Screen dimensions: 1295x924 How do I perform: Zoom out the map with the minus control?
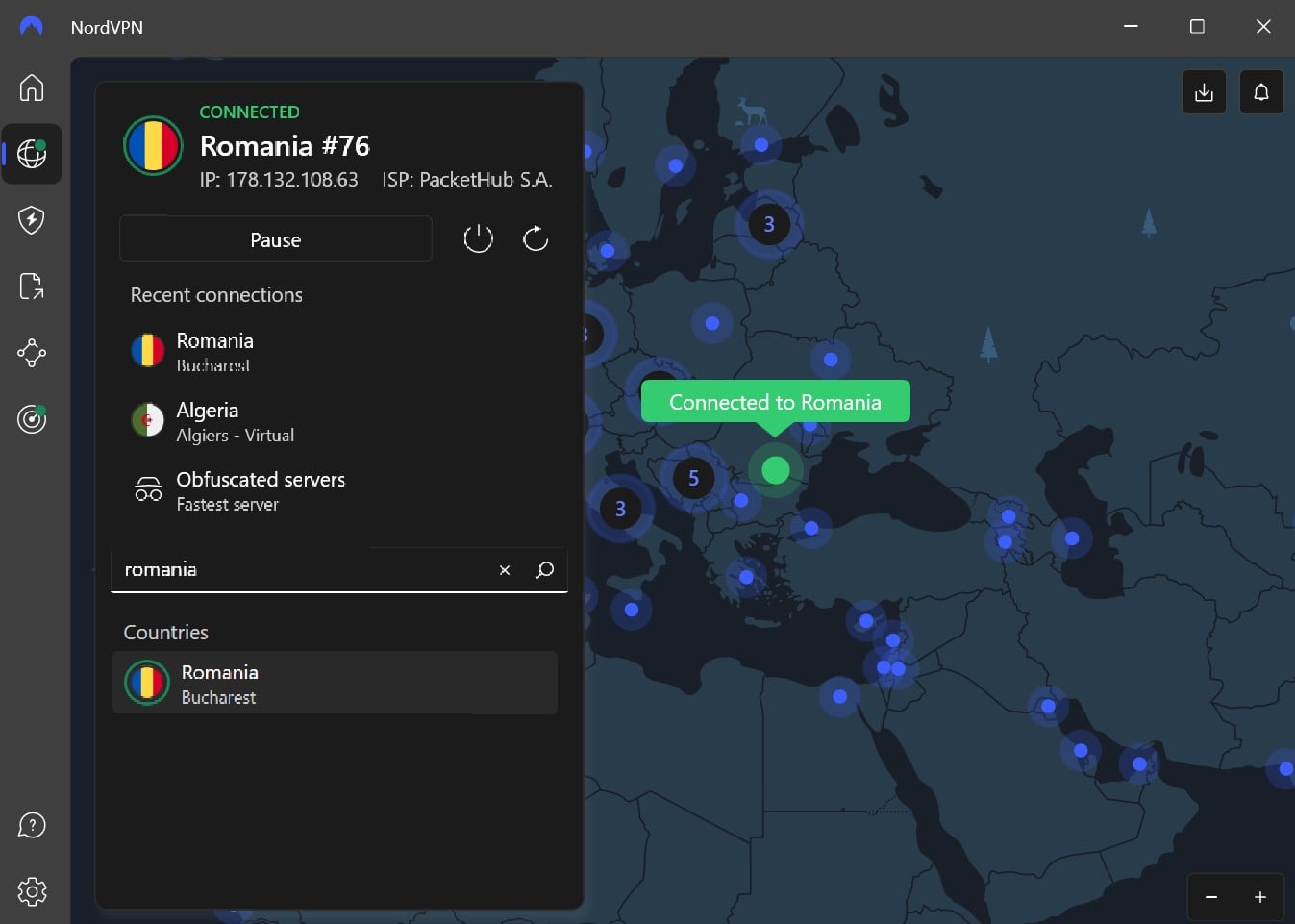coord(1211,897)
